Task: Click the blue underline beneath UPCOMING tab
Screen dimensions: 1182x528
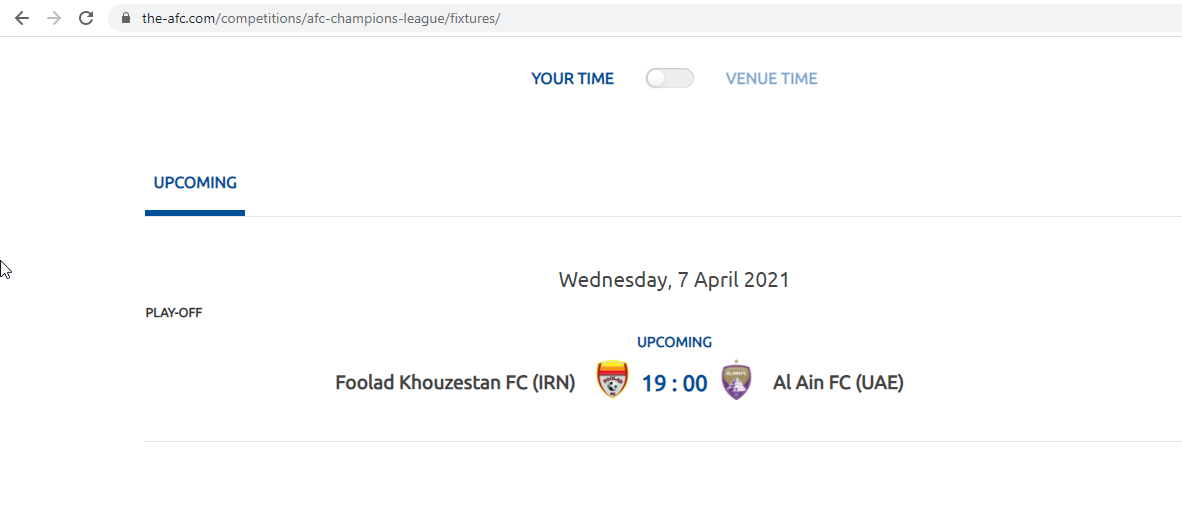Action: point(194,213)
